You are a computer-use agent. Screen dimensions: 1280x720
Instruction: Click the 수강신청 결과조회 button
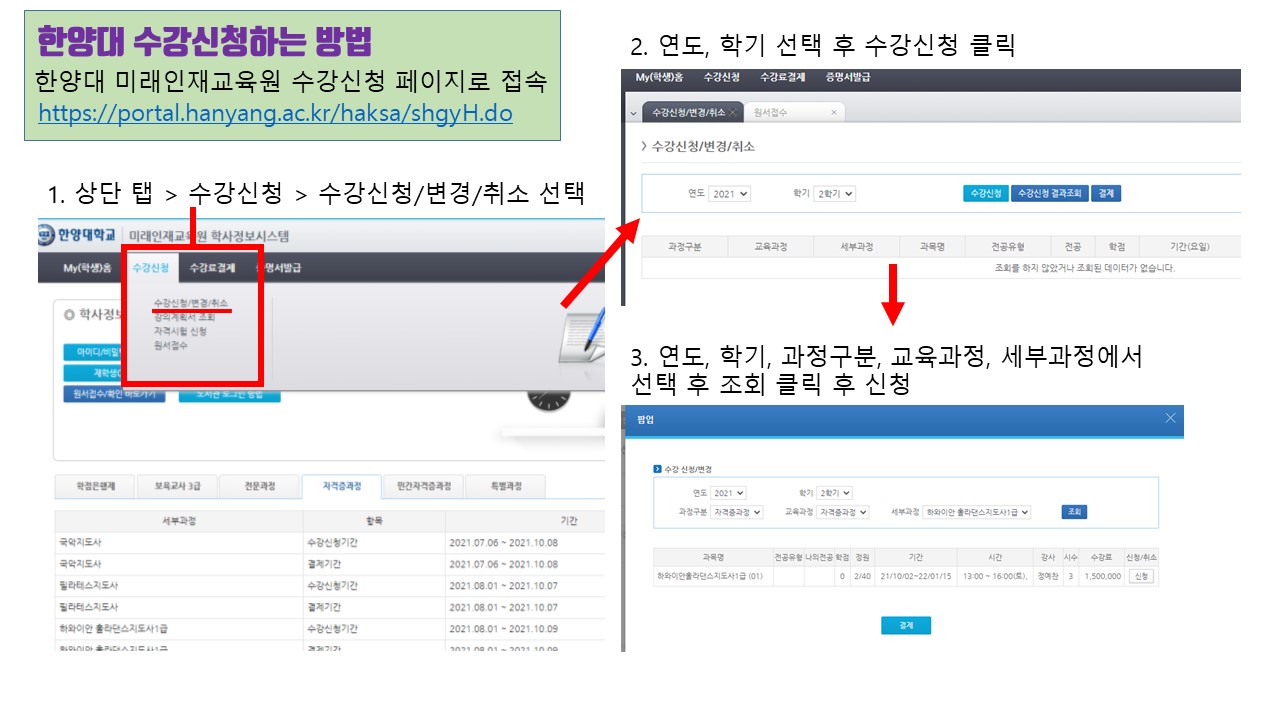(x=1049, y=194)
